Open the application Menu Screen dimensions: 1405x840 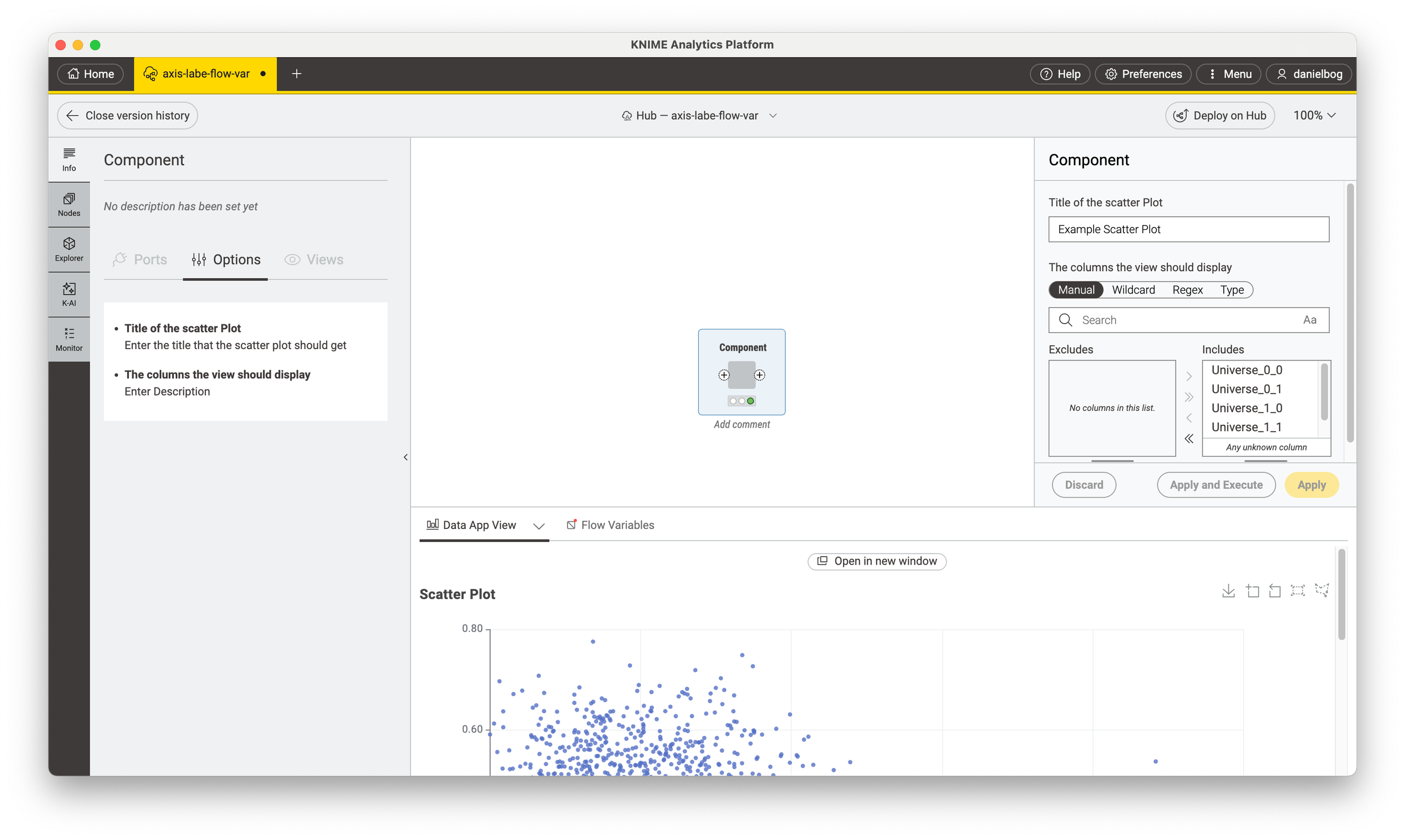(1228, 74)
